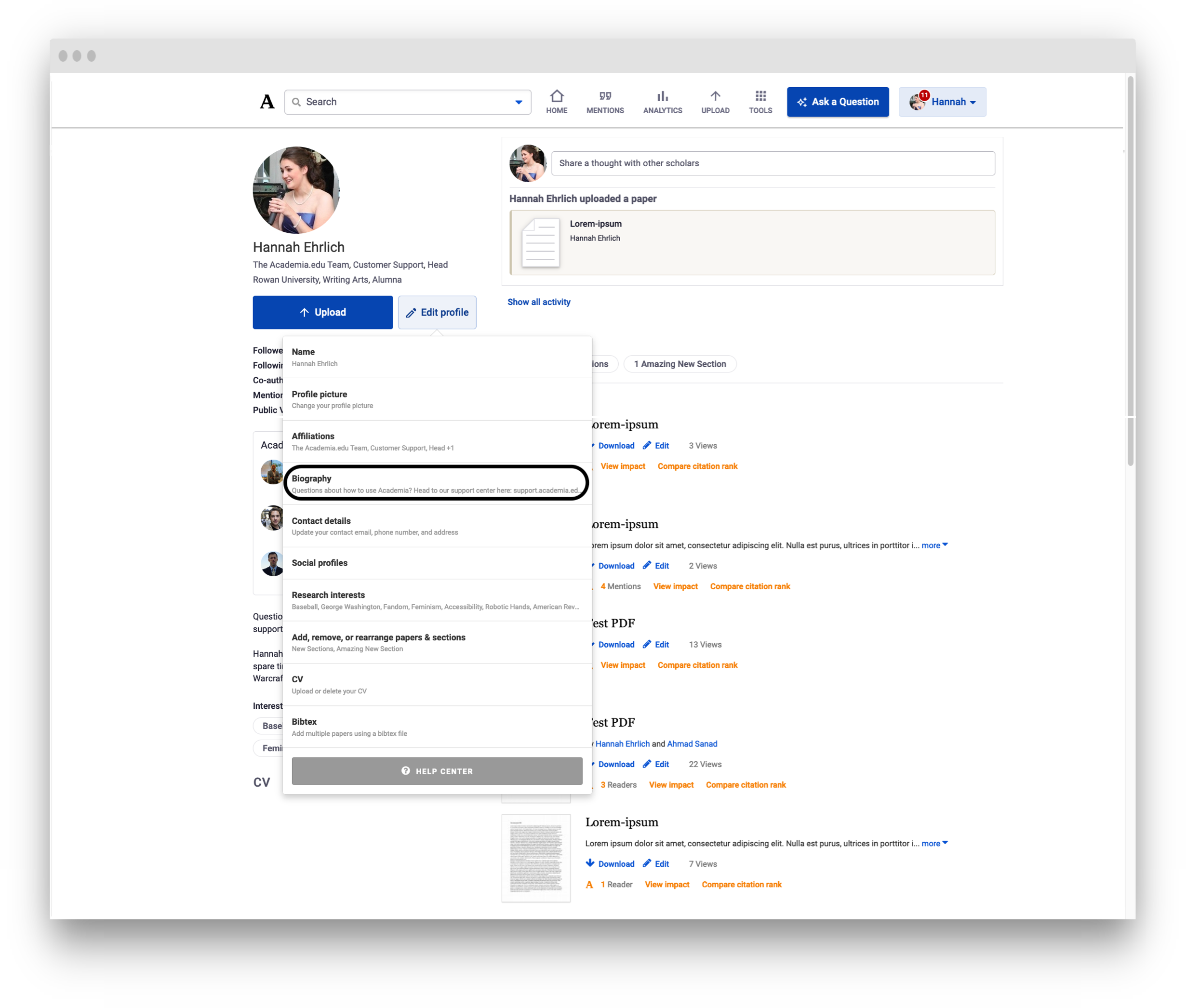Open the Analytics bar chart icon
This screenshot has height=1008, width=1186.
tap(663, 96)
